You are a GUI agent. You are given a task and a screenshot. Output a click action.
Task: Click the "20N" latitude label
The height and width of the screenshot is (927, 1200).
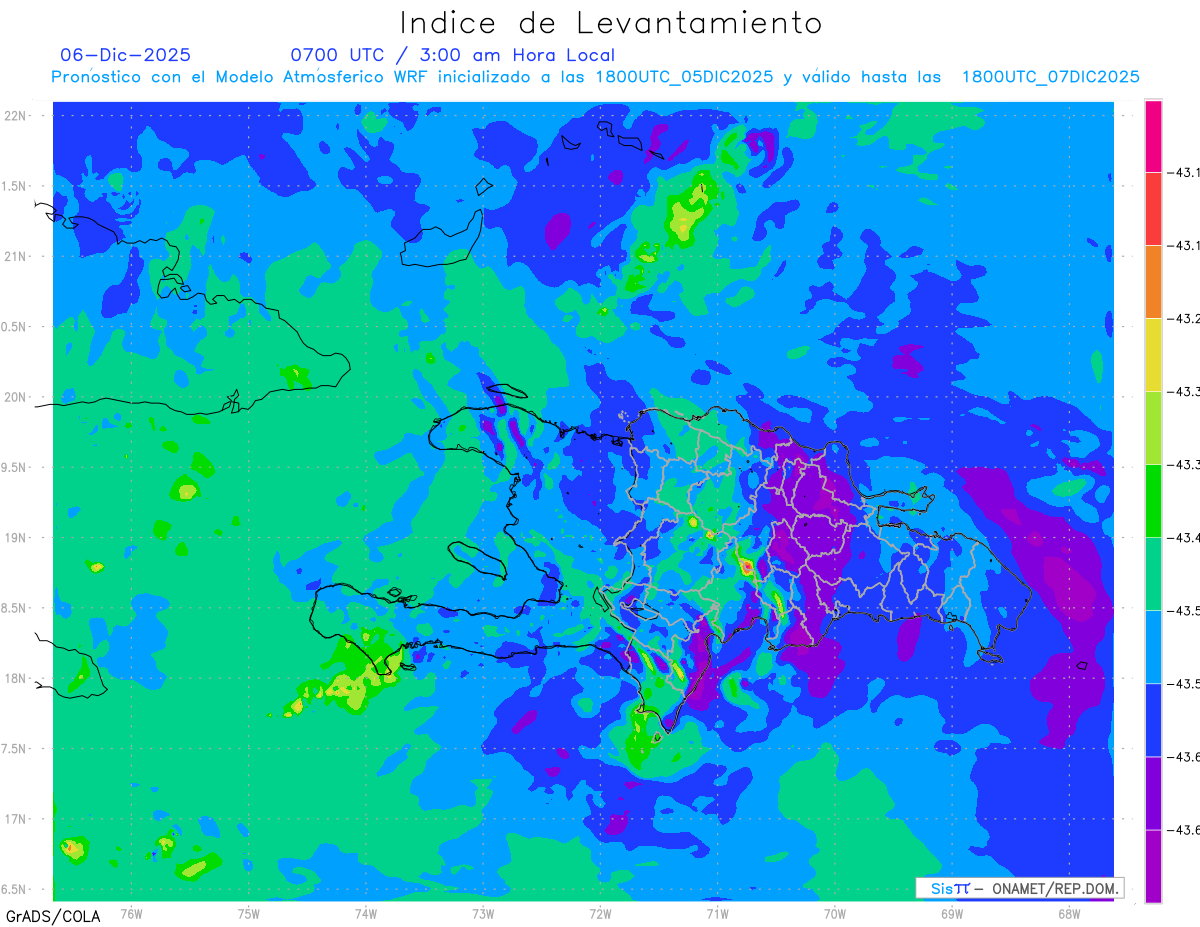tap(17, 397)
